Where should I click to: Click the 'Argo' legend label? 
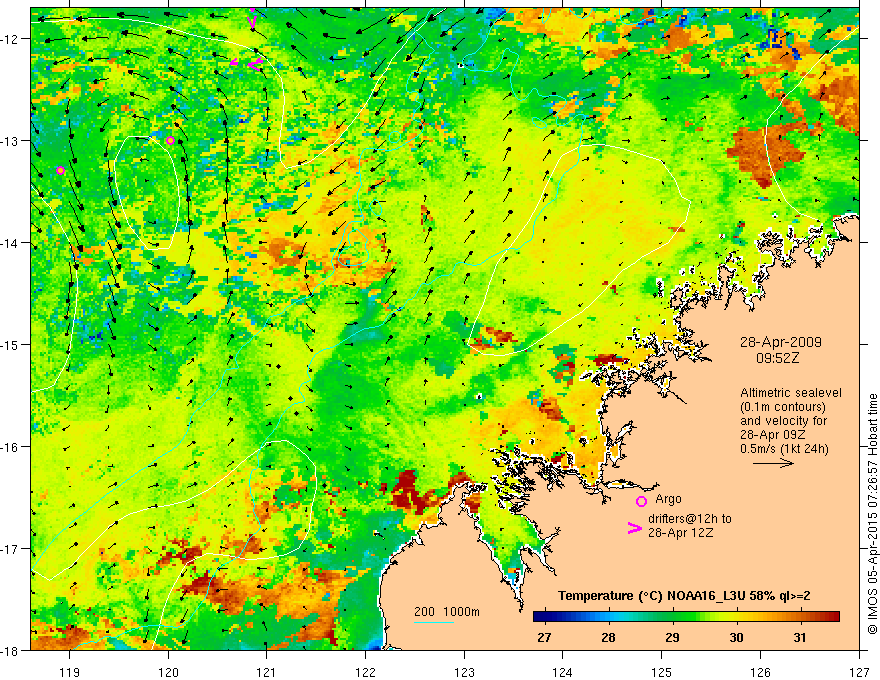(668, 499)
